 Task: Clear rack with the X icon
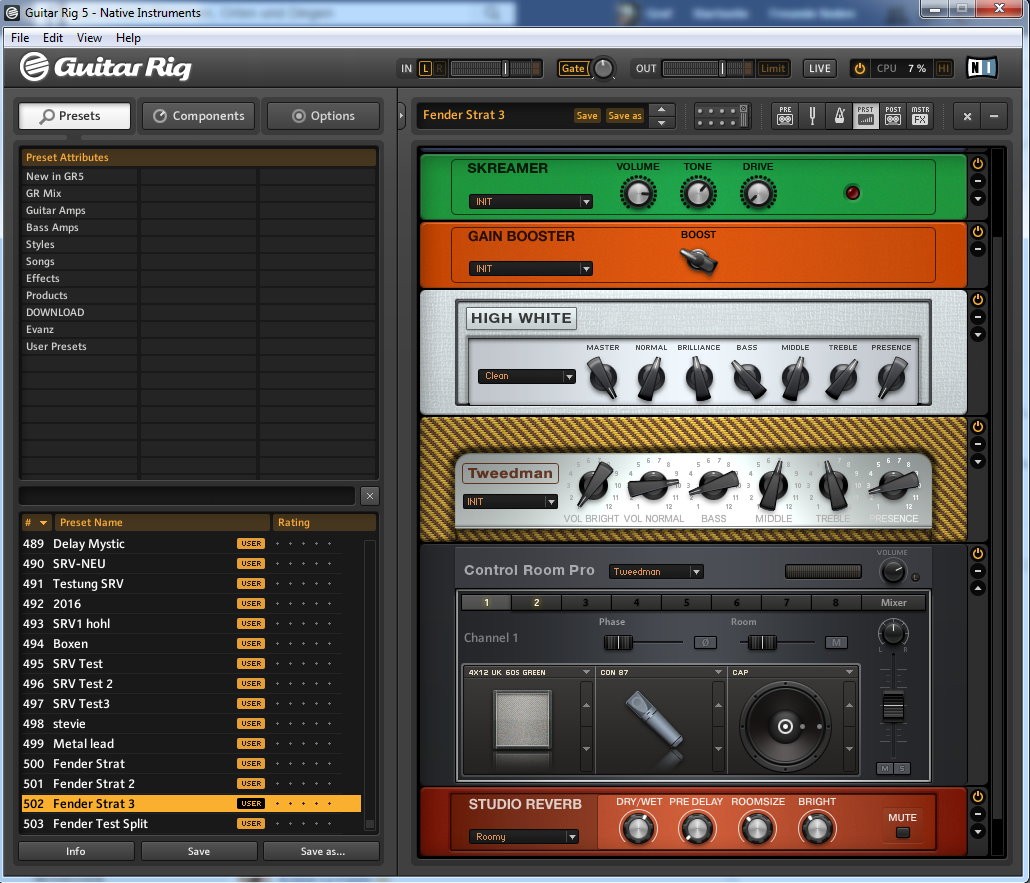click(x=967, y=116)
